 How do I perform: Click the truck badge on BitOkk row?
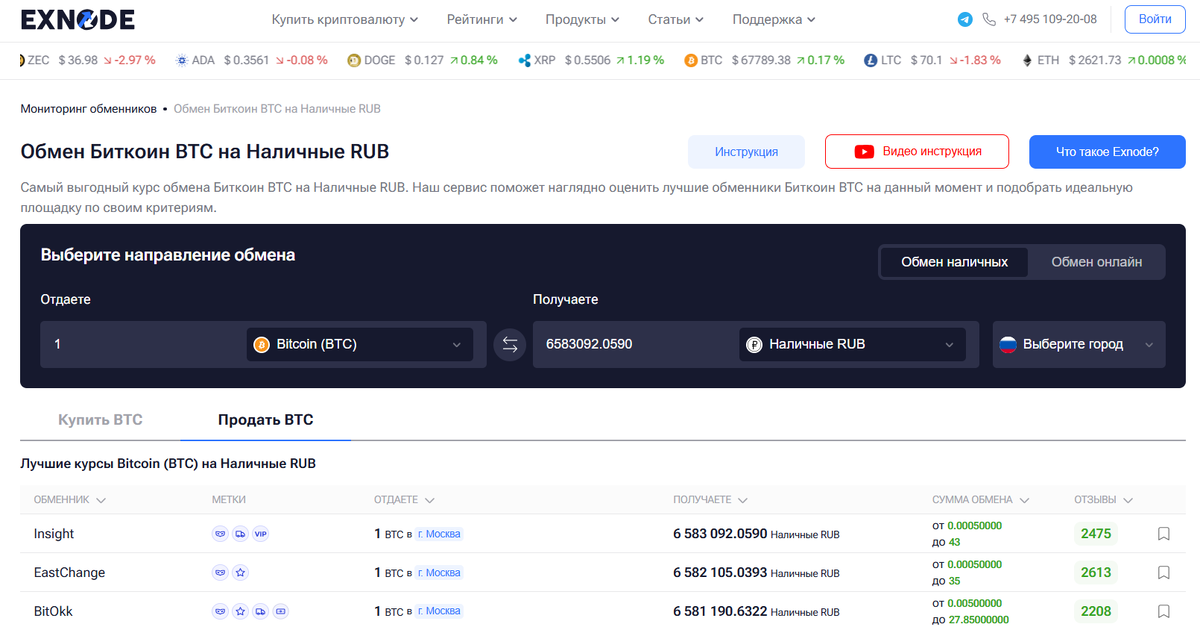point(261,611)
